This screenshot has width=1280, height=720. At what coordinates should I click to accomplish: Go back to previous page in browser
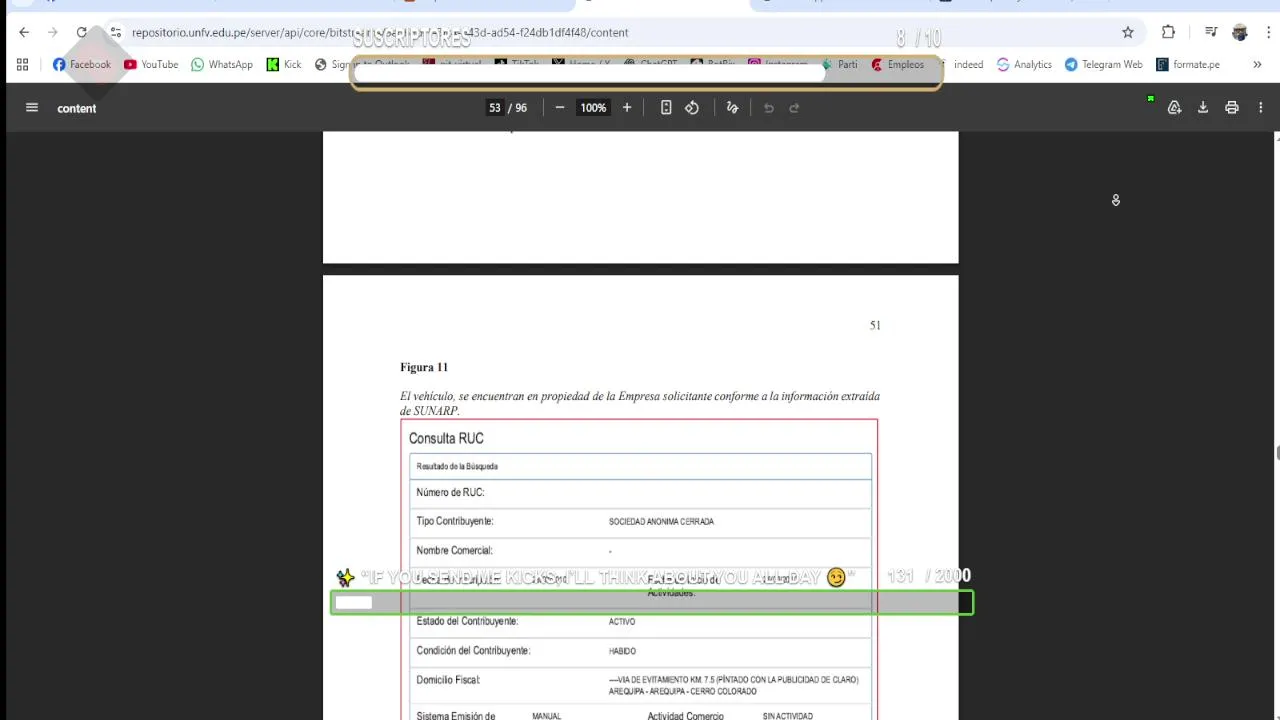coord(24,32)
